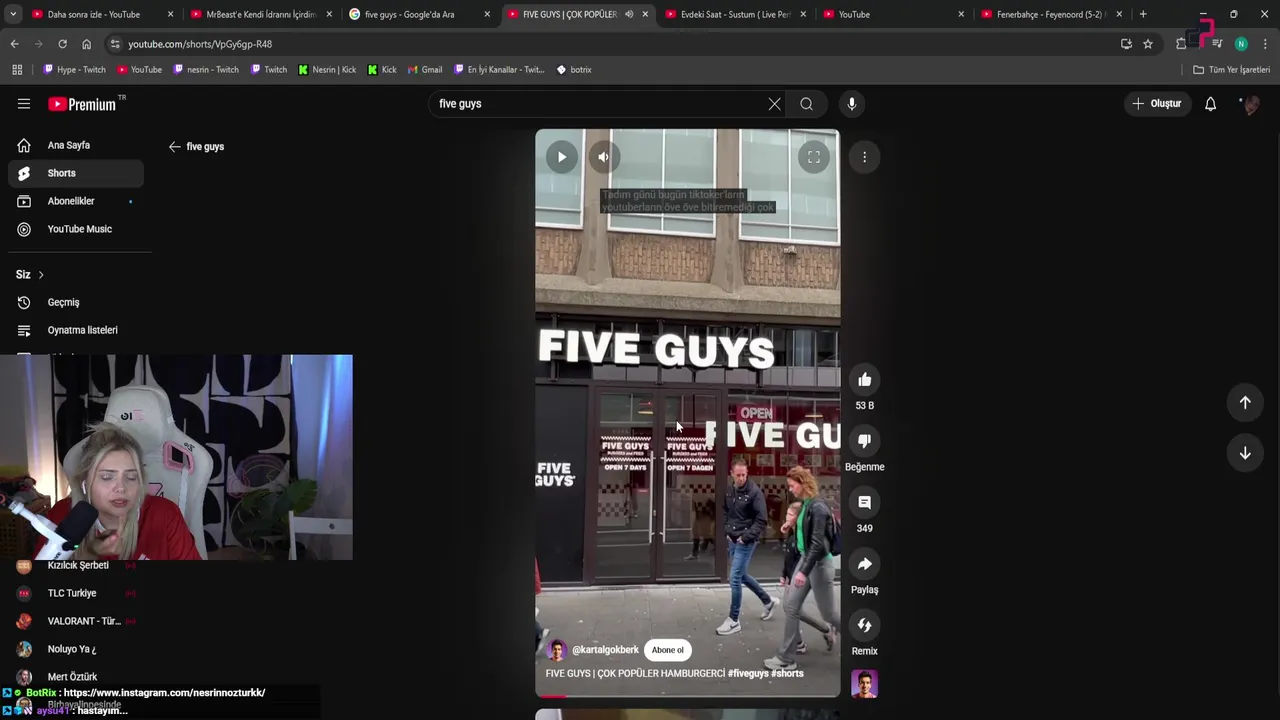This screenshot has width=1280, height=720.
Task: Open Ana Sayfa in the sidebar
Action: click(76, 146)
